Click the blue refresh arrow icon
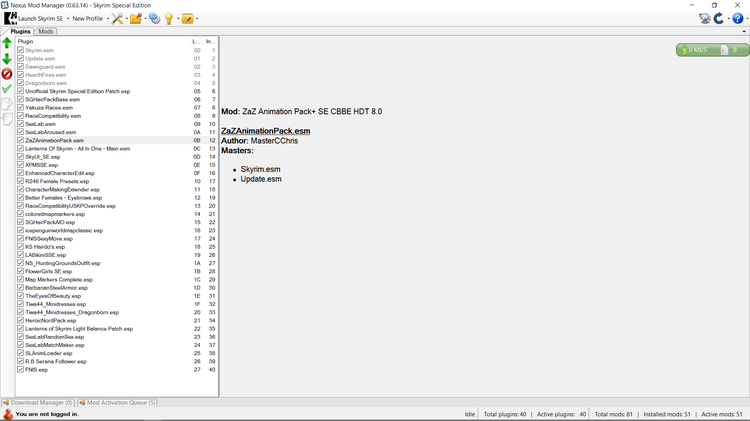The width and height of the screenshot is (750, 421). 718,18
